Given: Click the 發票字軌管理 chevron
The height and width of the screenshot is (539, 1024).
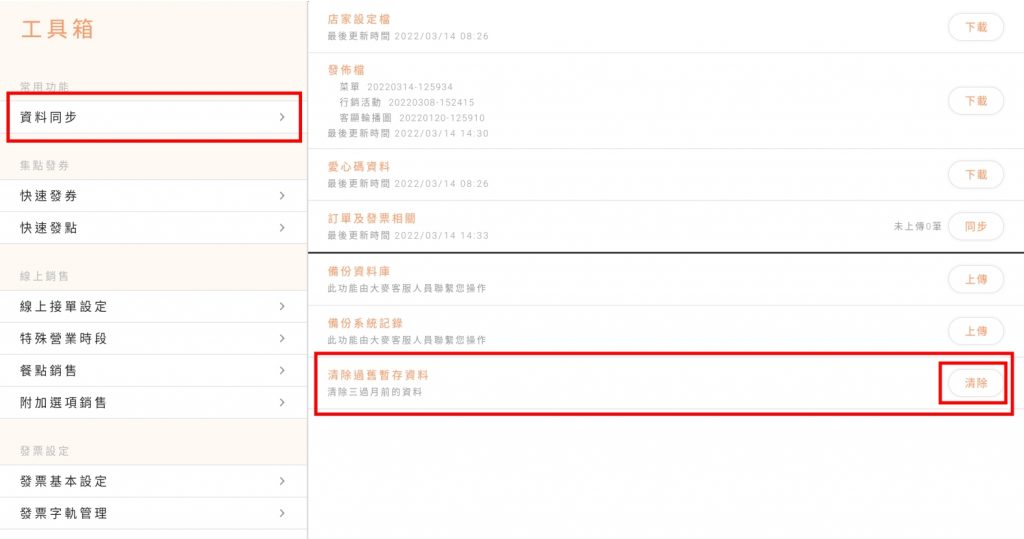Looking at the screenshot, I should [283, 513].
